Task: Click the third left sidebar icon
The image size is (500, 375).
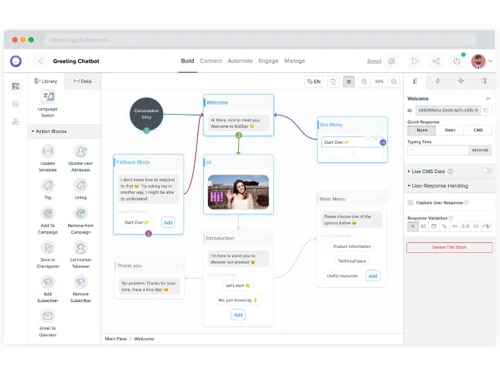Action: 15,121
